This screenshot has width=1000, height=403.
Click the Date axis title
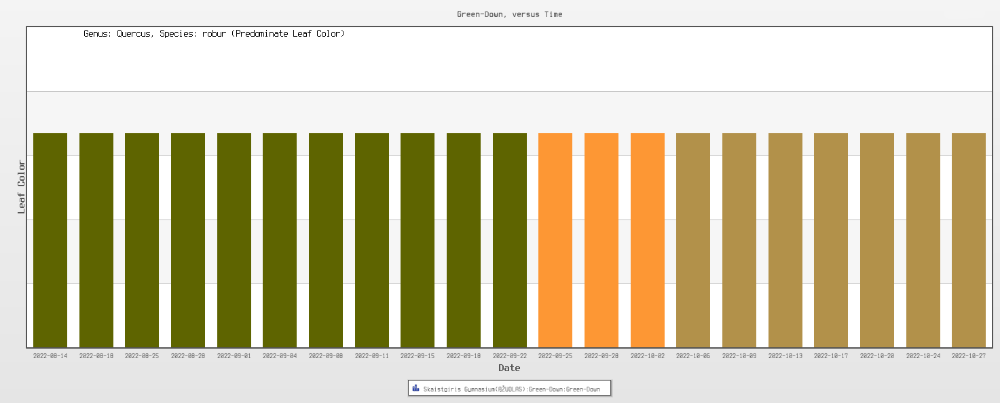pyautogui.click(x=509, y=368)
